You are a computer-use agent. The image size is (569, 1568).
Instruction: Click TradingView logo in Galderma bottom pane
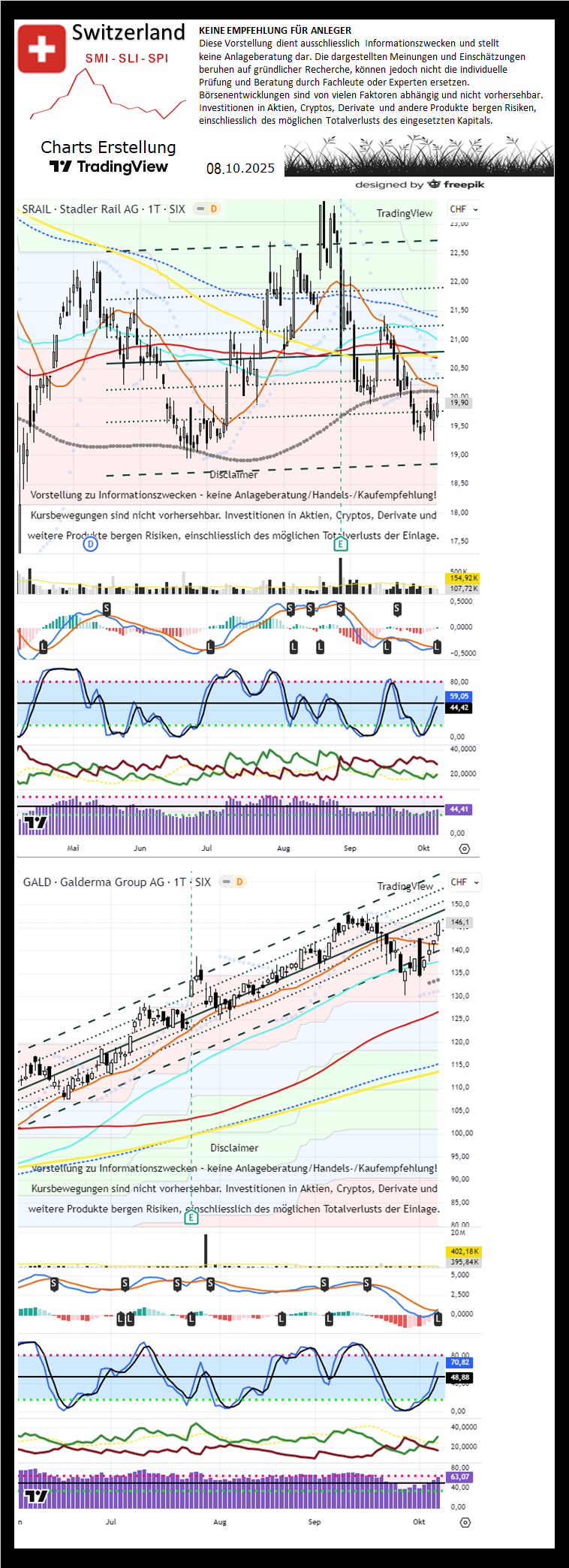pos(35,1497)
